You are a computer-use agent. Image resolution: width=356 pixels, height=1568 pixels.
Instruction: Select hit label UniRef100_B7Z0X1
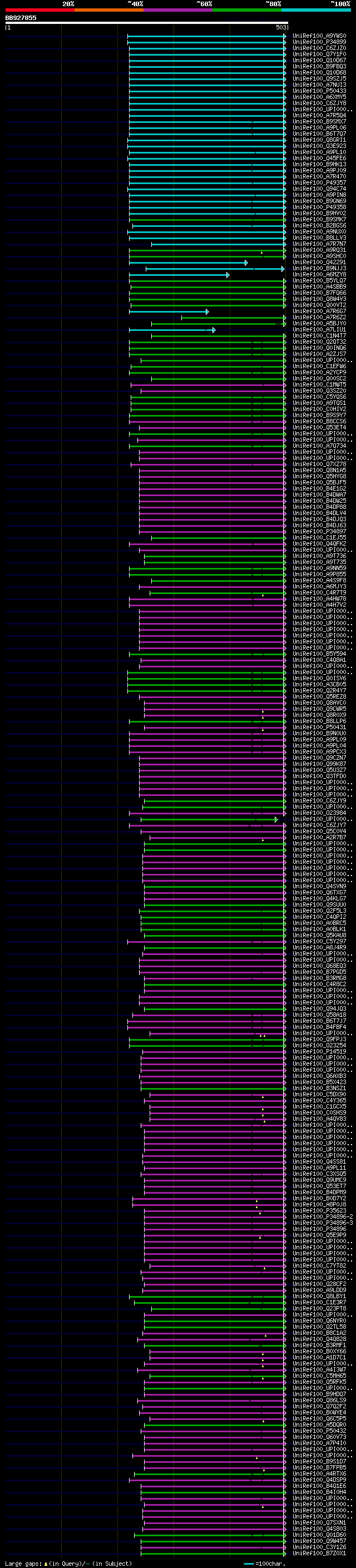[x=319, y=1553]
